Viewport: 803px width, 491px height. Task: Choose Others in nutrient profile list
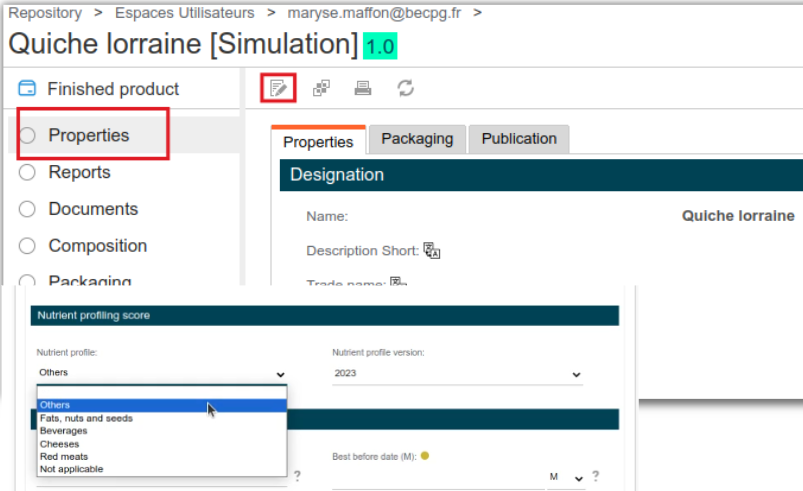coord(161,405)
